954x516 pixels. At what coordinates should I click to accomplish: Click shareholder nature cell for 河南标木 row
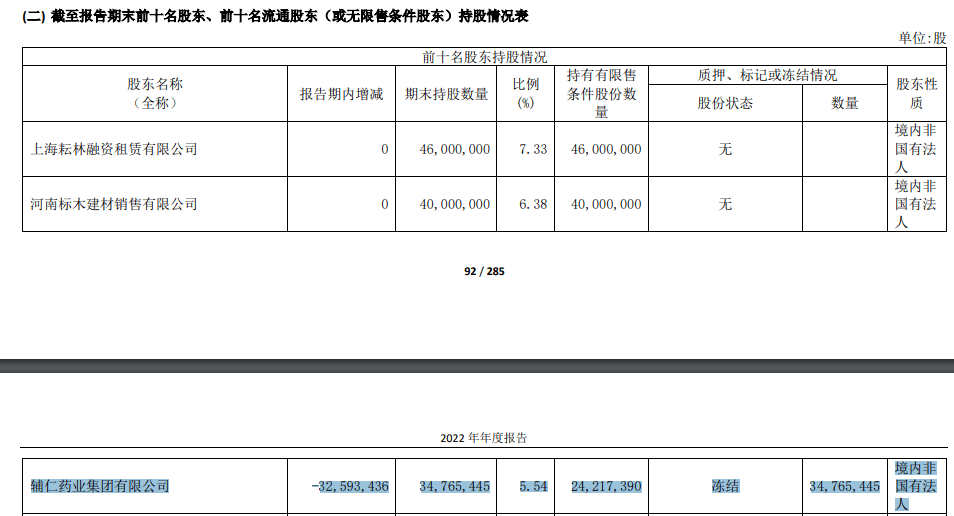pos(916,204)
